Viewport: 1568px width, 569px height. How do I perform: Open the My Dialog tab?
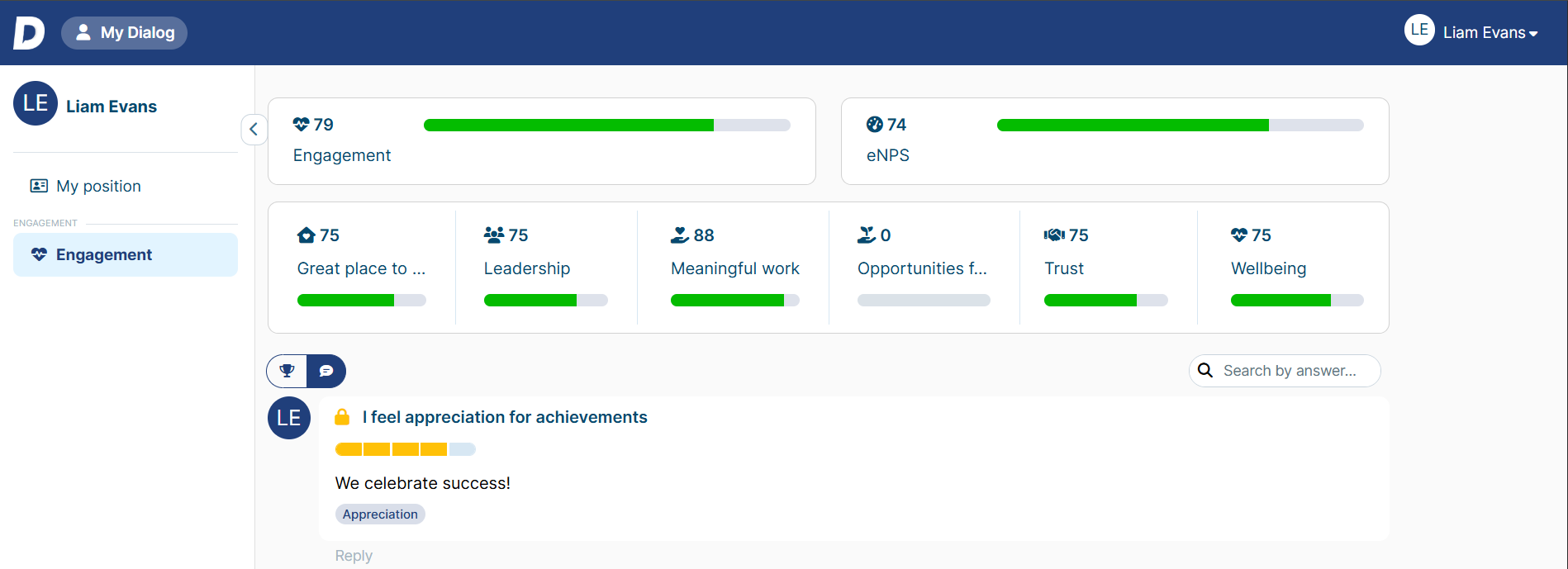[125, 33]
